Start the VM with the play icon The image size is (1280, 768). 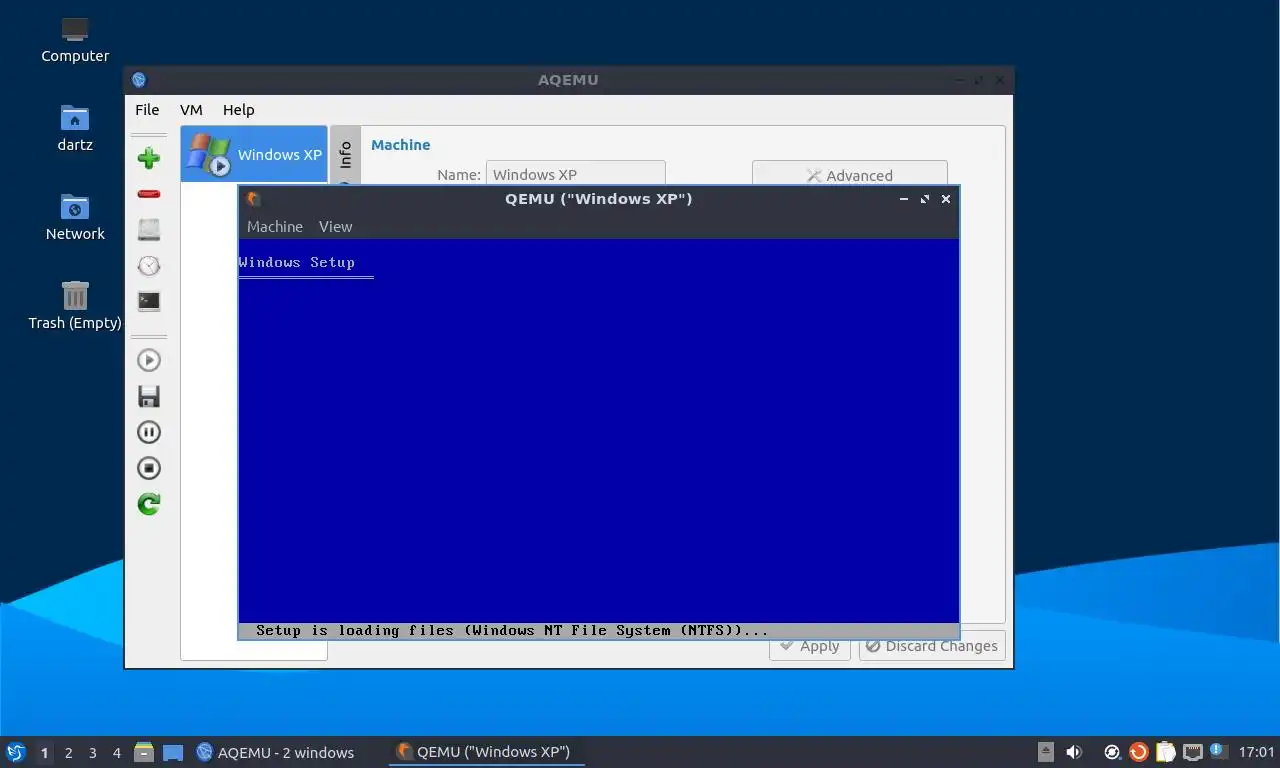149,360
